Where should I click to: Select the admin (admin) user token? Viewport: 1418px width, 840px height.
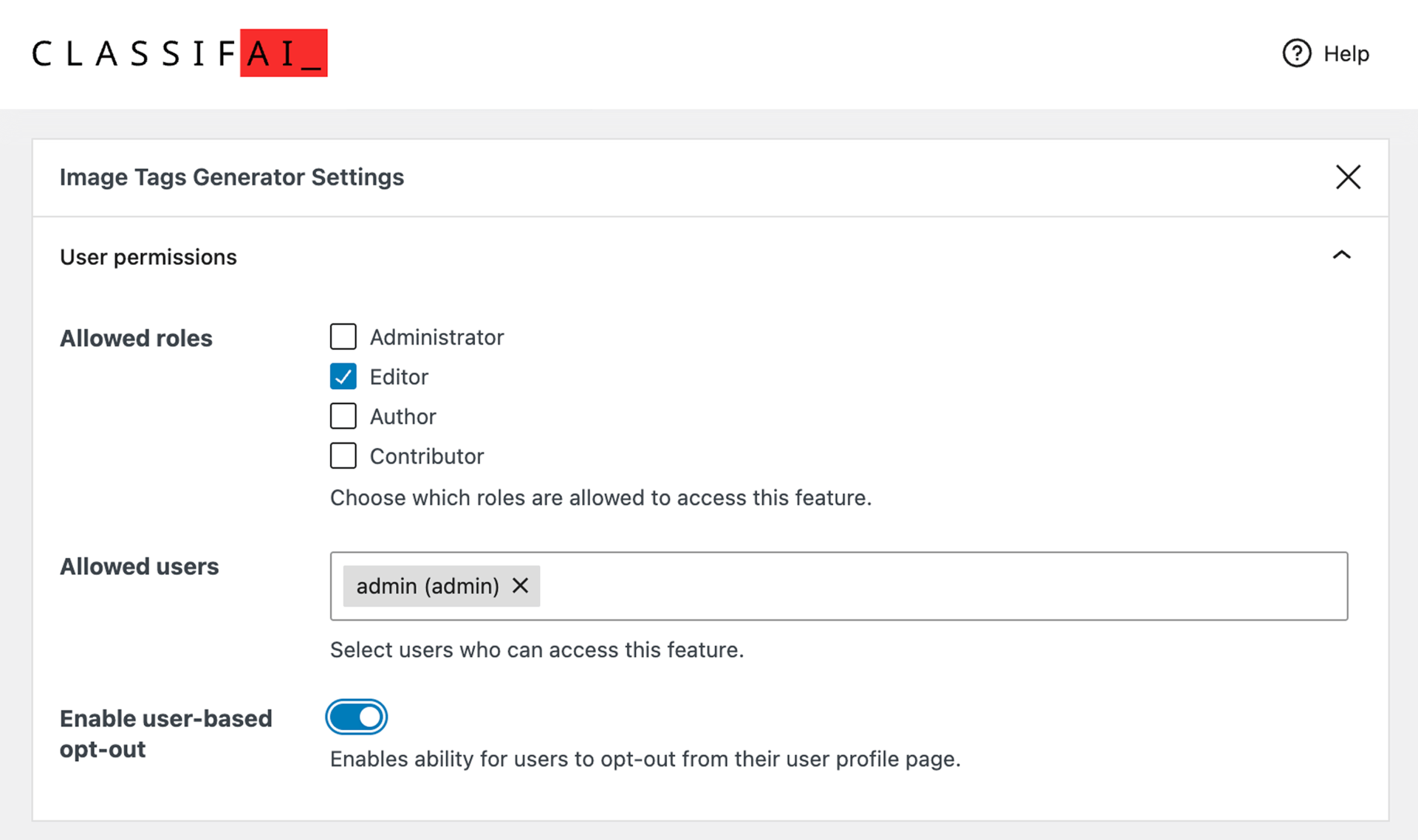pyautogui.click(x=427, y=586)
